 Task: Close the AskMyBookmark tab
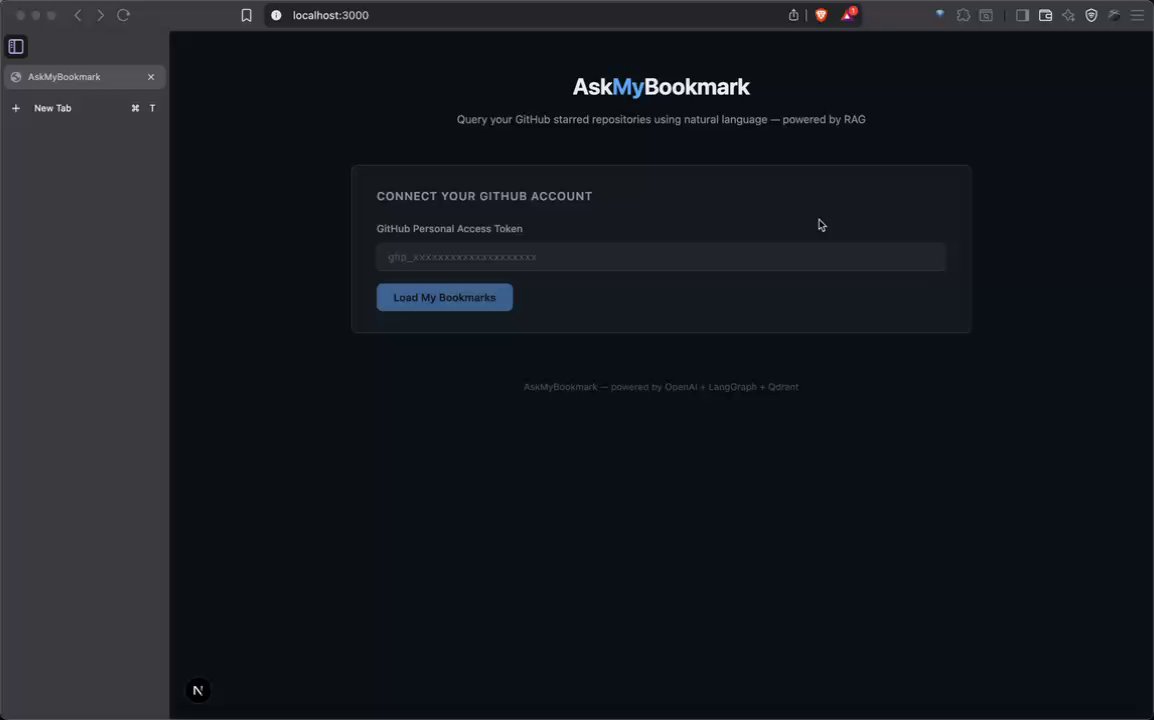[151, 77]
